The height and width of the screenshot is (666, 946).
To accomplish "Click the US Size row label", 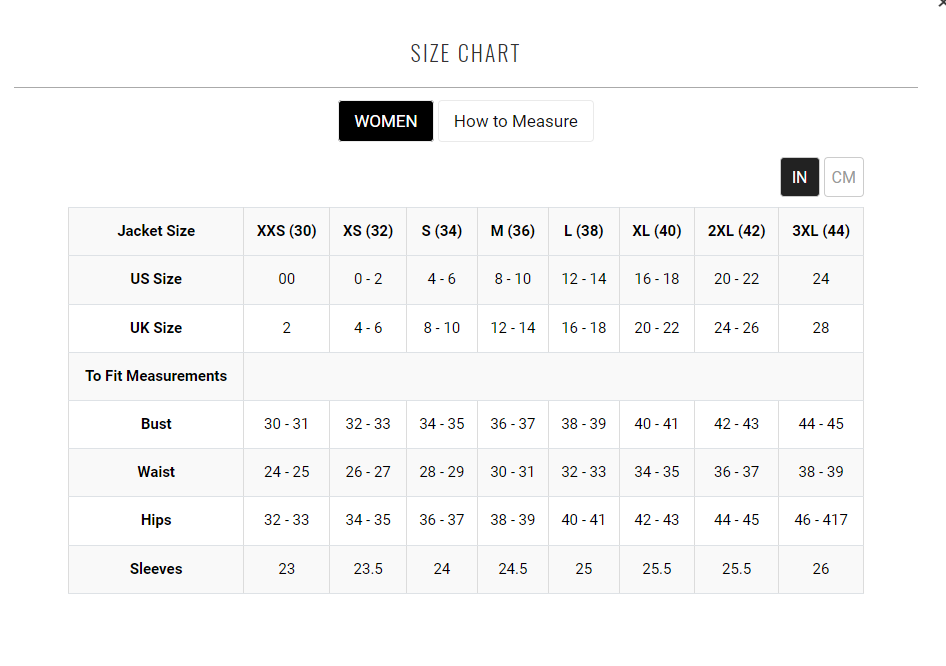I will pyautogui.click(x=156, y=279).
